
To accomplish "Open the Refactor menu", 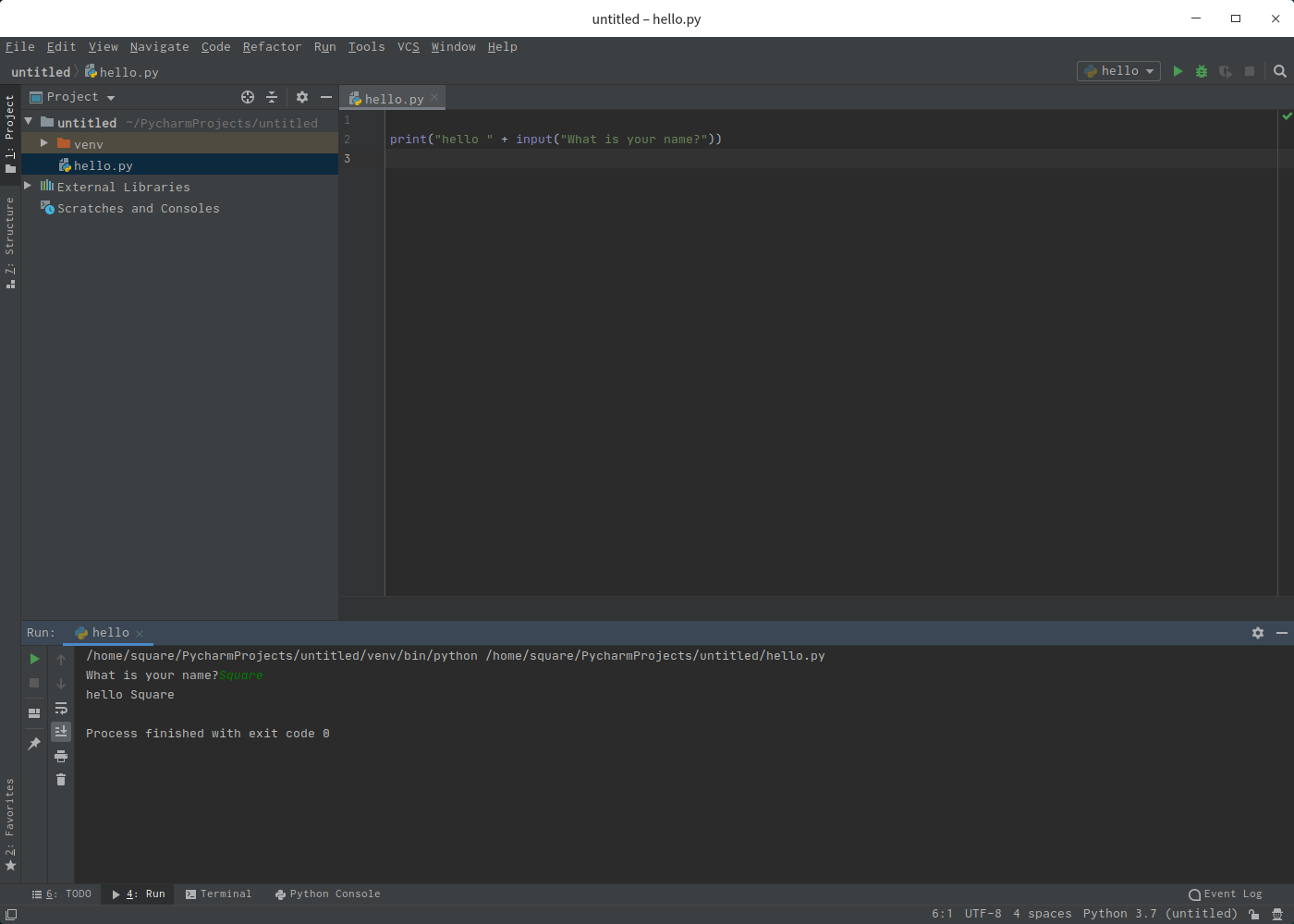I will click(x=272, y=47).
